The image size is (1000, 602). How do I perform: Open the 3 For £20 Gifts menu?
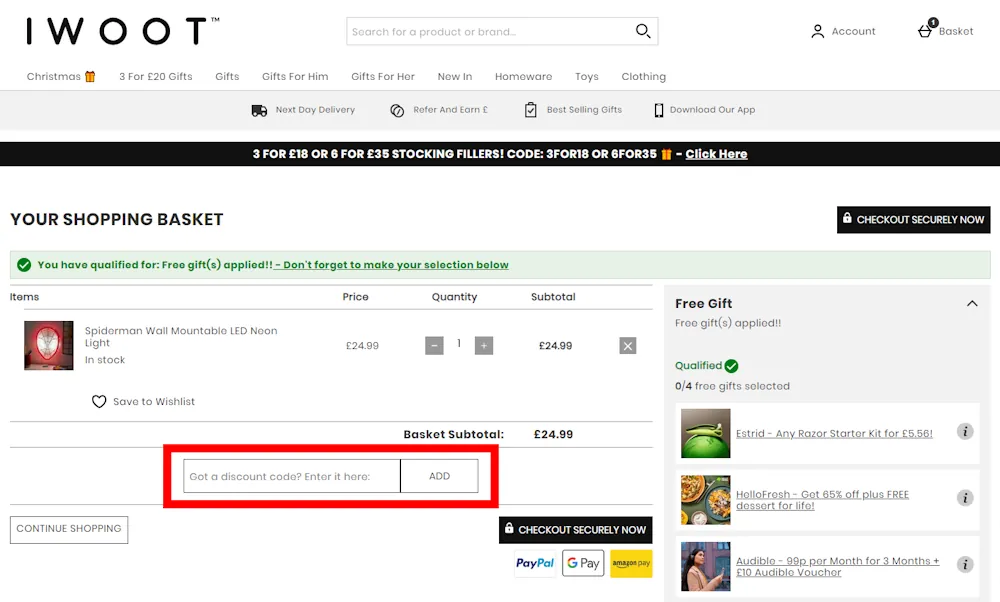point(156,77)
